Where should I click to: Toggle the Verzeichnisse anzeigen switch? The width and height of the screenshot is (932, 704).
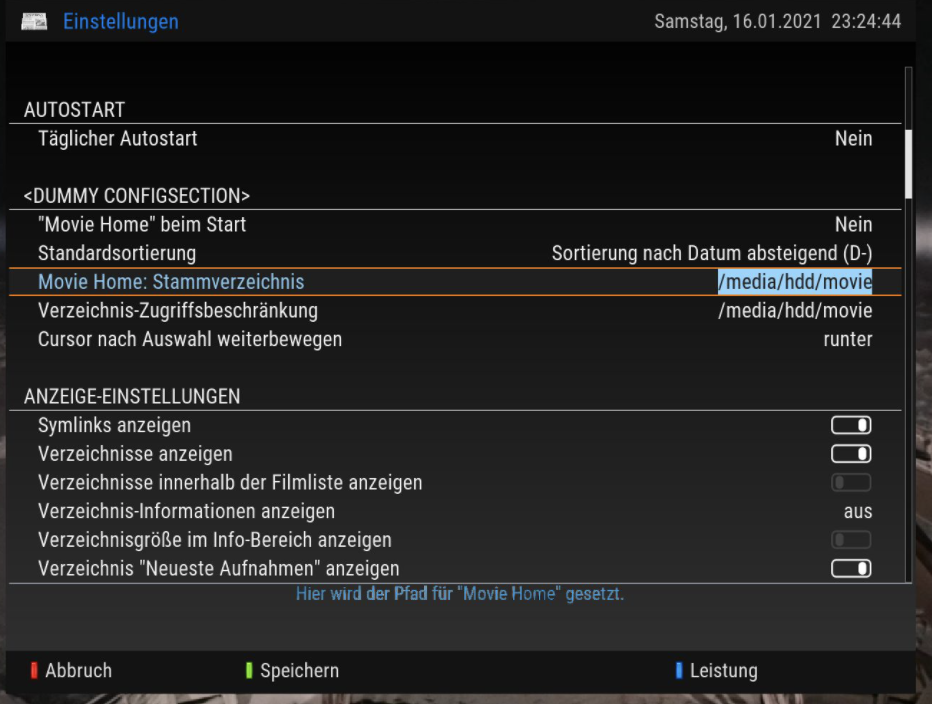tap(851, 454)
